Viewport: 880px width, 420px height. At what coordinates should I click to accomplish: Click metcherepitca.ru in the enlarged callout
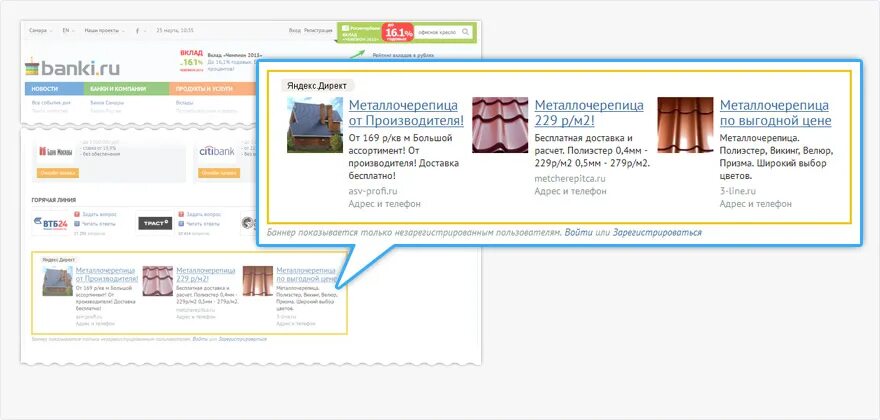(x=570, y=179)
